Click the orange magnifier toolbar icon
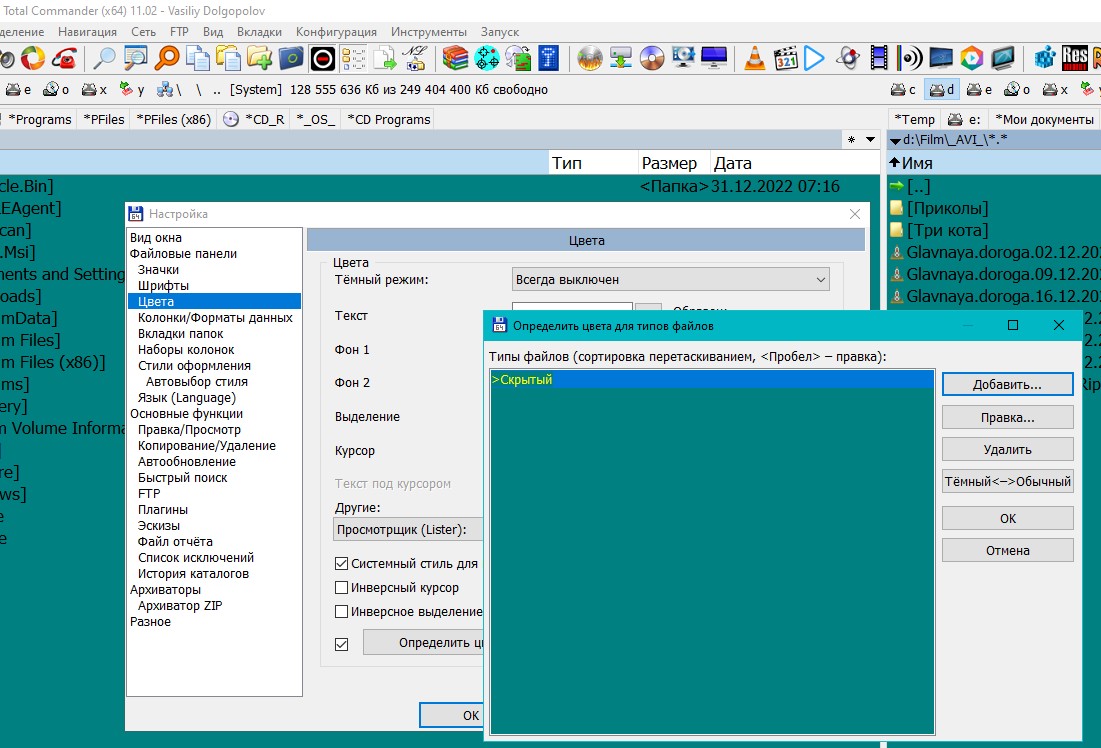This screenshot has height=748, width=1101. [166, 58]
